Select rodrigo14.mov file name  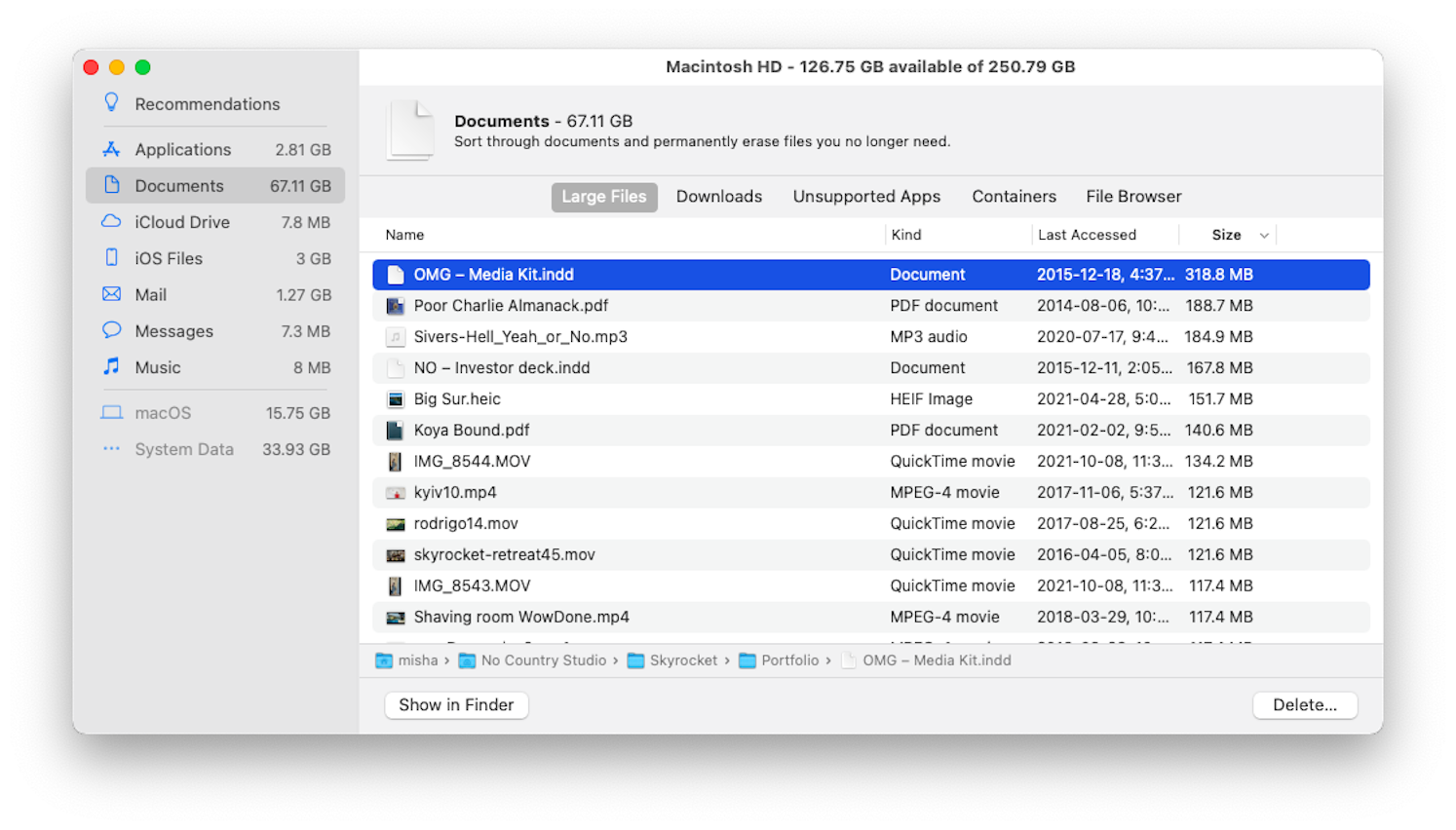click(466, 524)
